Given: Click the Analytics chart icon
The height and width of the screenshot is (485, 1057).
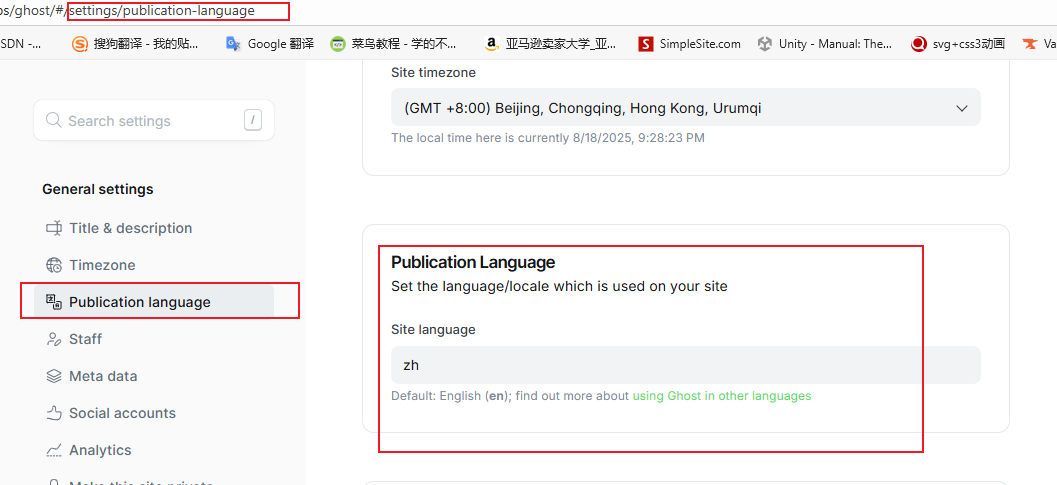Looking at the screenshot, I should (x=54, y=450).
